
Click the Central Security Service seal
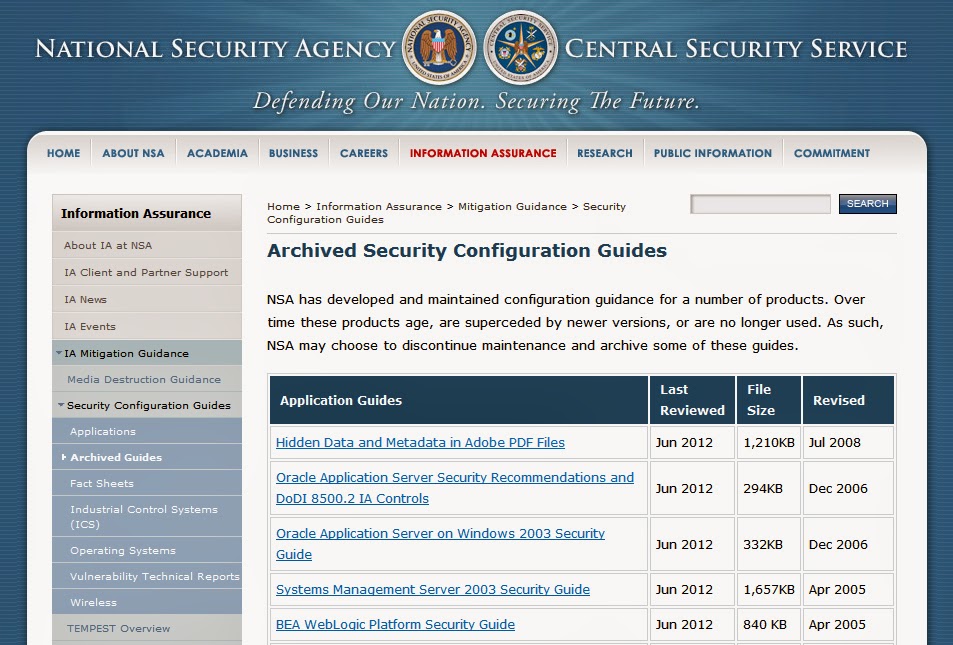[519, 47]
